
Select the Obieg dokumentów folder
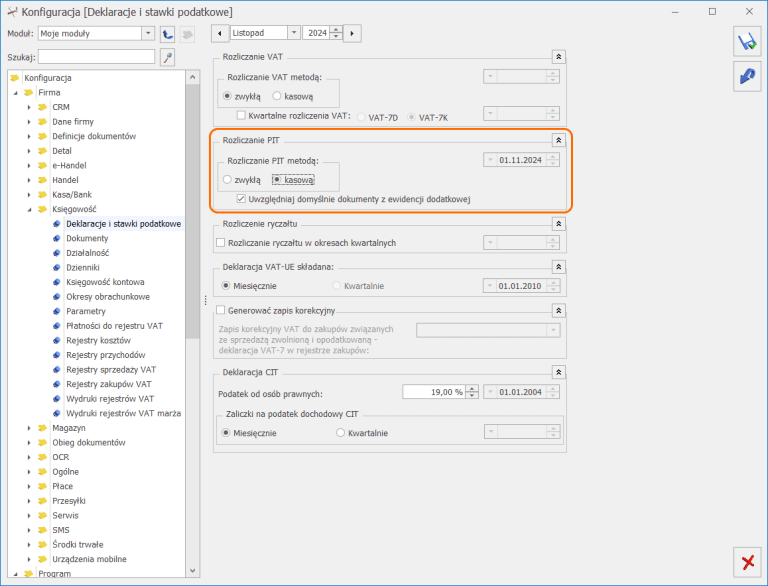point(89,442)
